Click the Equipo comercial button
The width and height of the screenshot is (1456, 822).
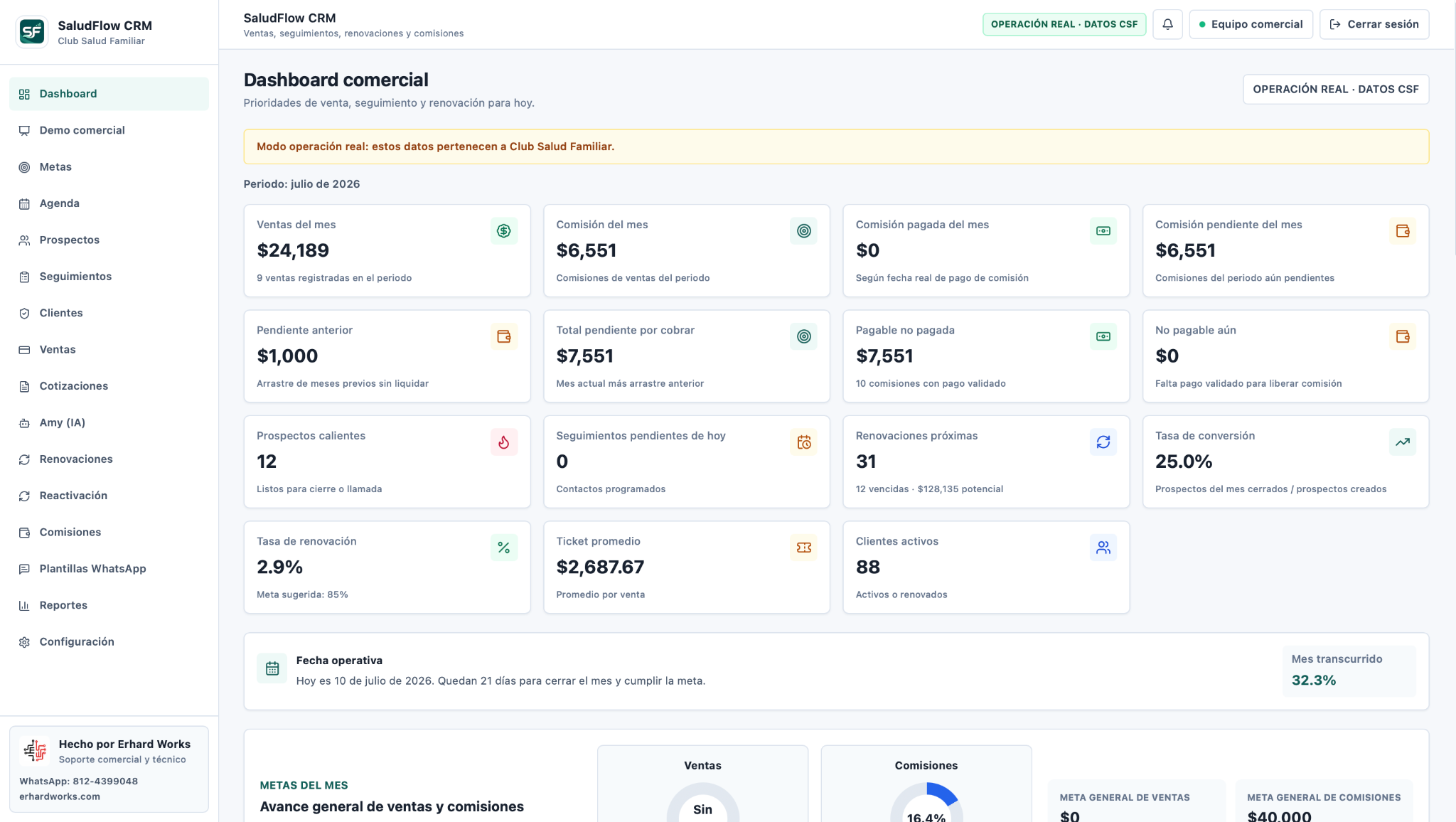pos(1251,24)
